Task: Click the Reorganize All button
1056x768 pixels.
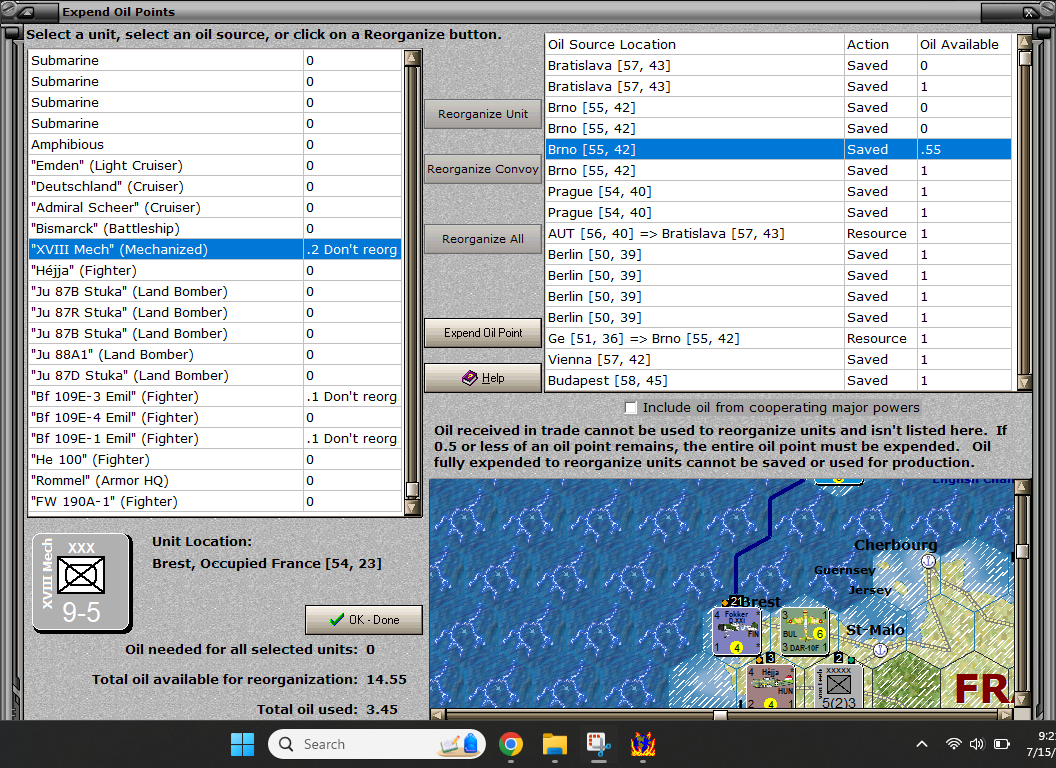Action: coord(483,238)
